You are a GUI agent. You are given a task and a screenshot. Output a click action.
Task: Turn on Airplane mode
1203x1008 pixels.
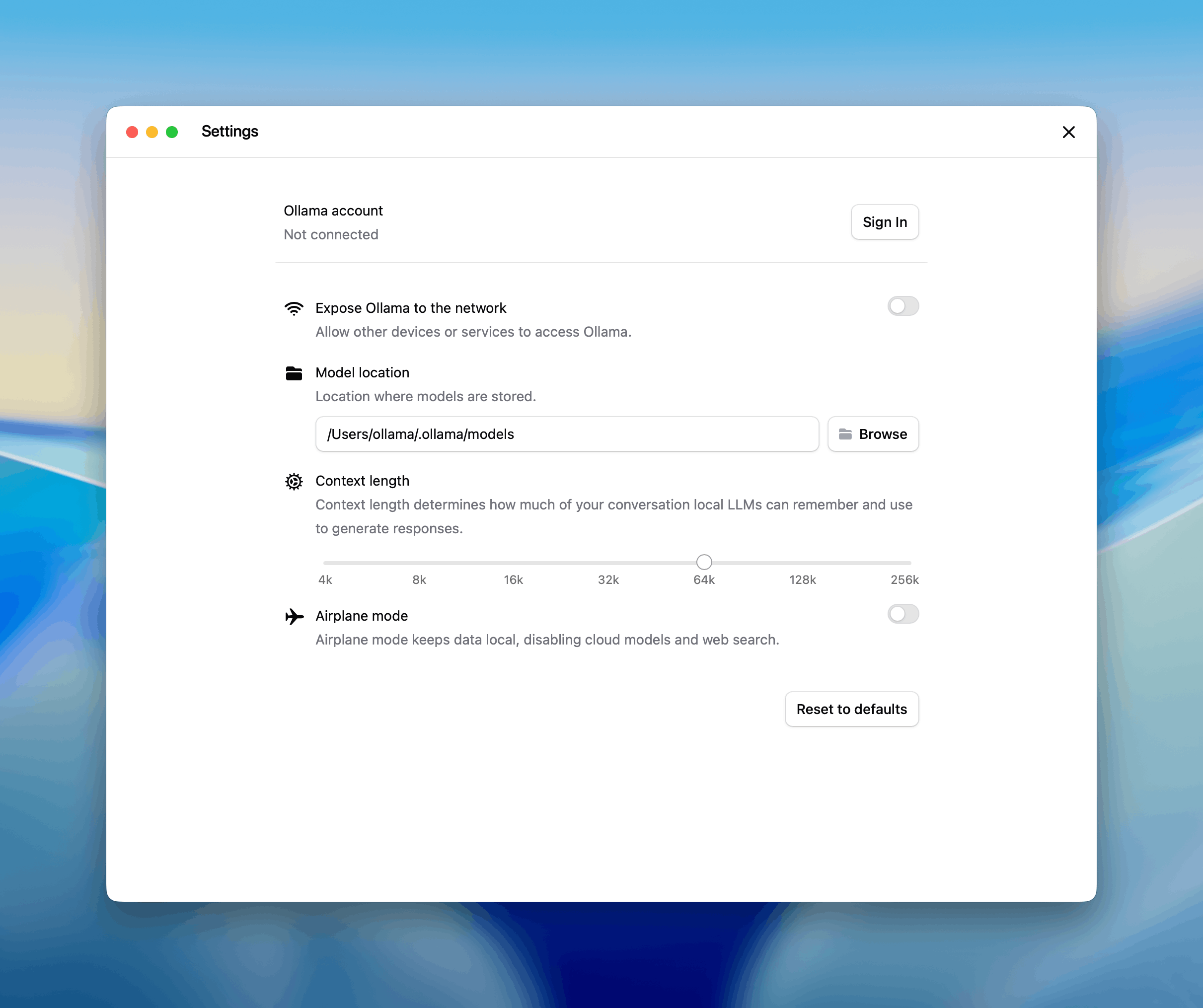click(903, 614)
